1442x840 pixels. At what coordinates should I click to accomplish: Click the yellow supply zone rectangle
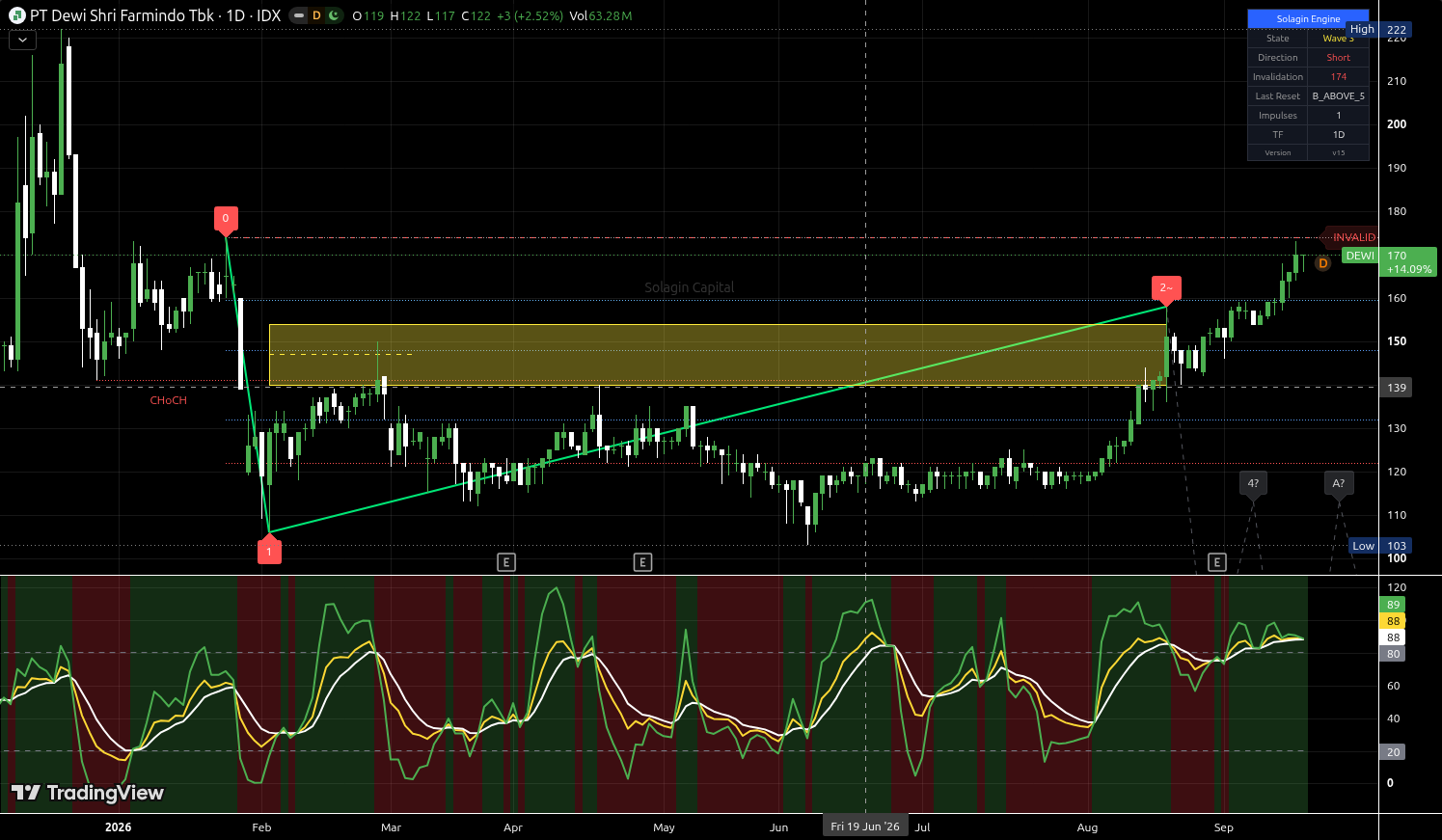click(718, 355)
